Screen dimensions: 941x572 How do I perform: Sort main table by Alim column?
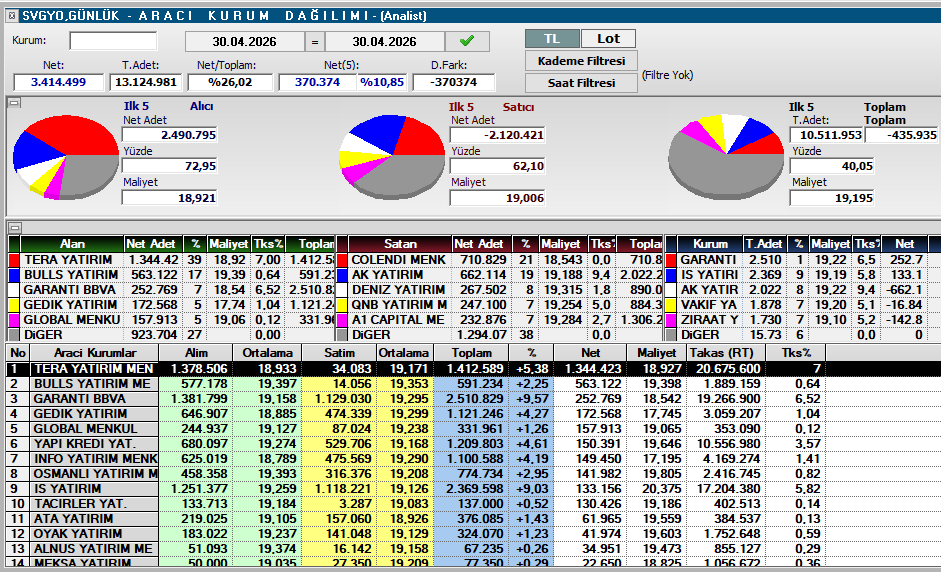pos(196,353)
